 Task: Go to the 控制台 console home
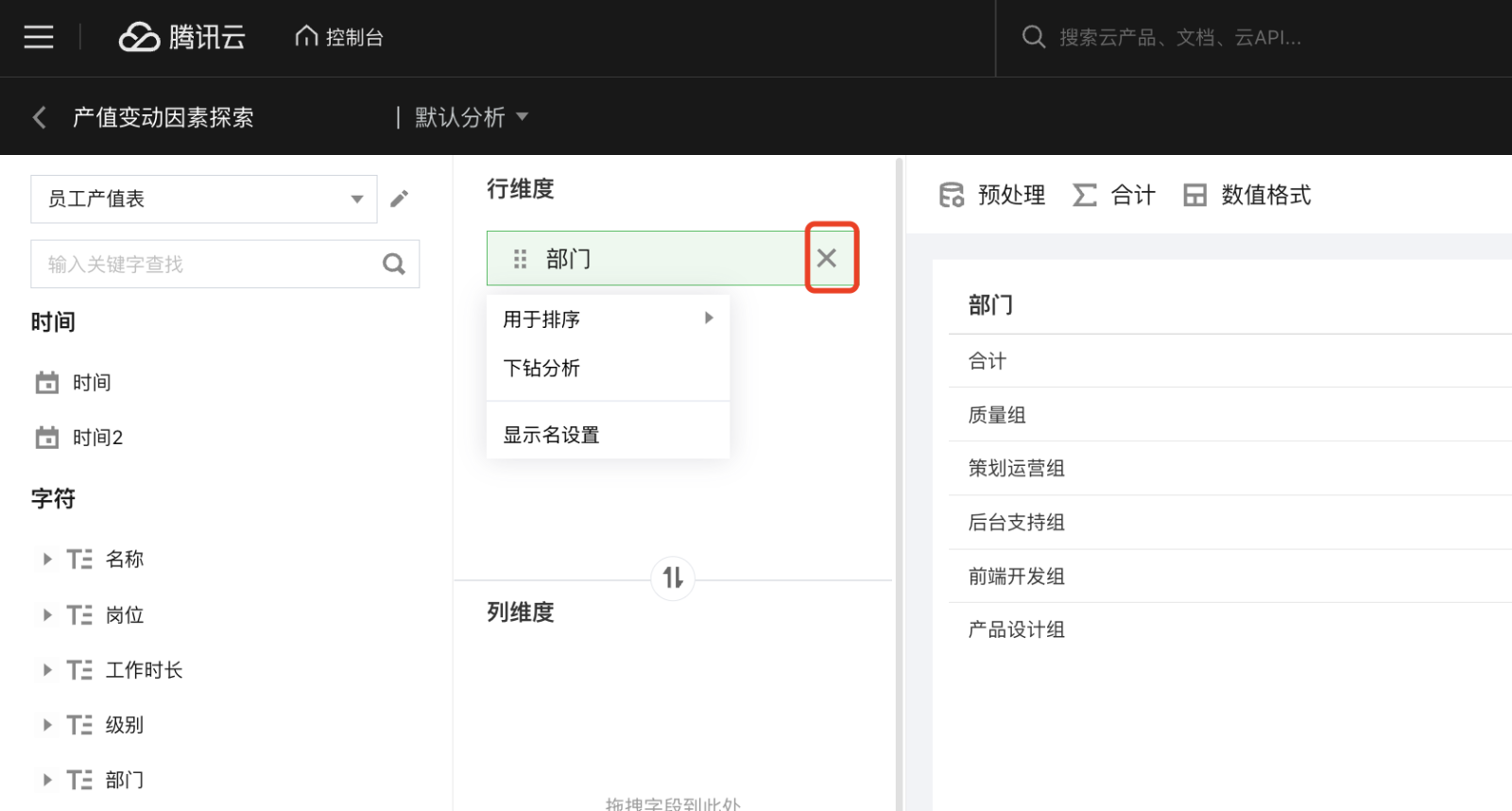point(339,37)
